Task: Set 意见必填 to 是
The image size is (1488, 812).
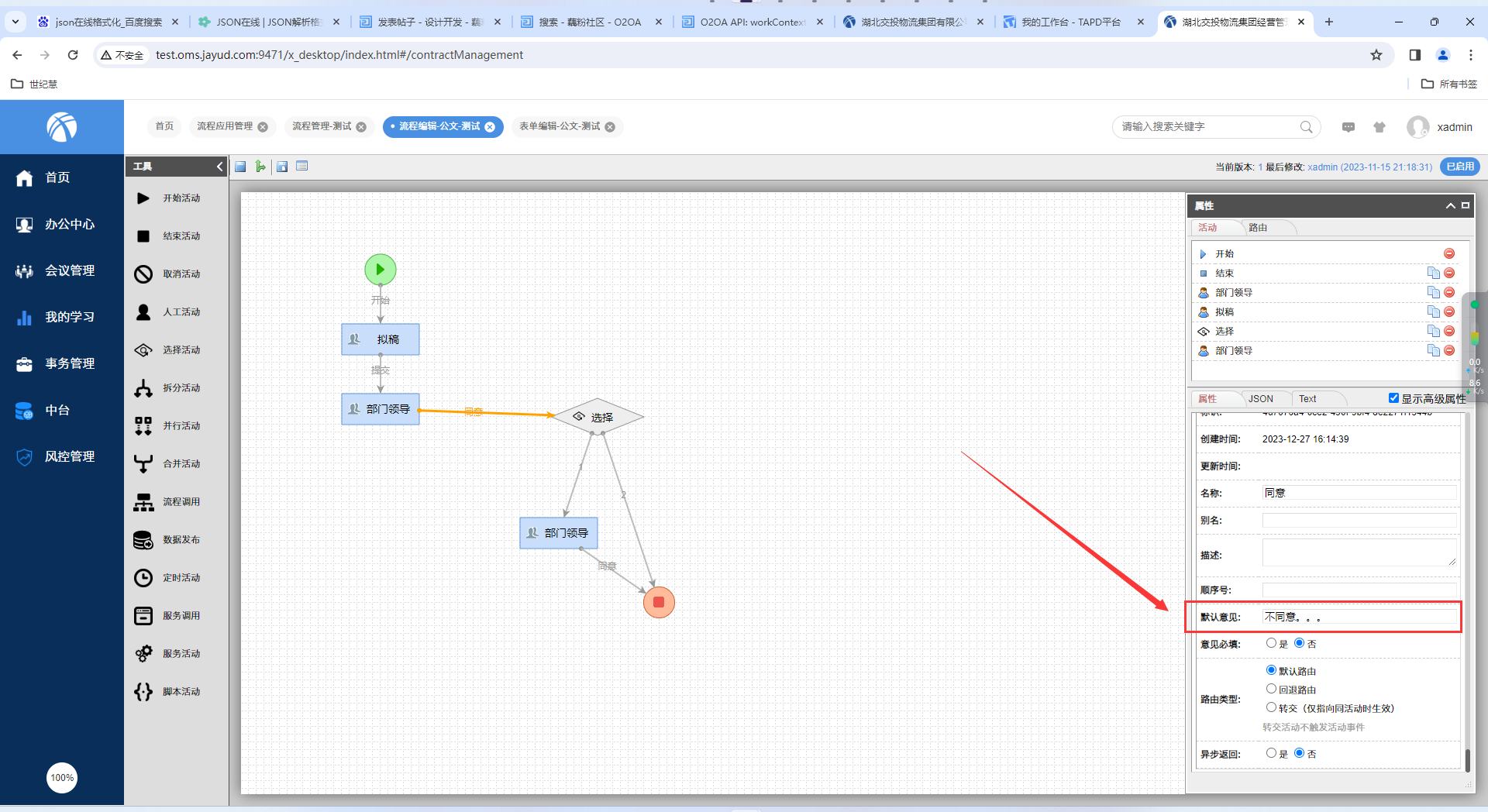Action: pos(1271,643)
